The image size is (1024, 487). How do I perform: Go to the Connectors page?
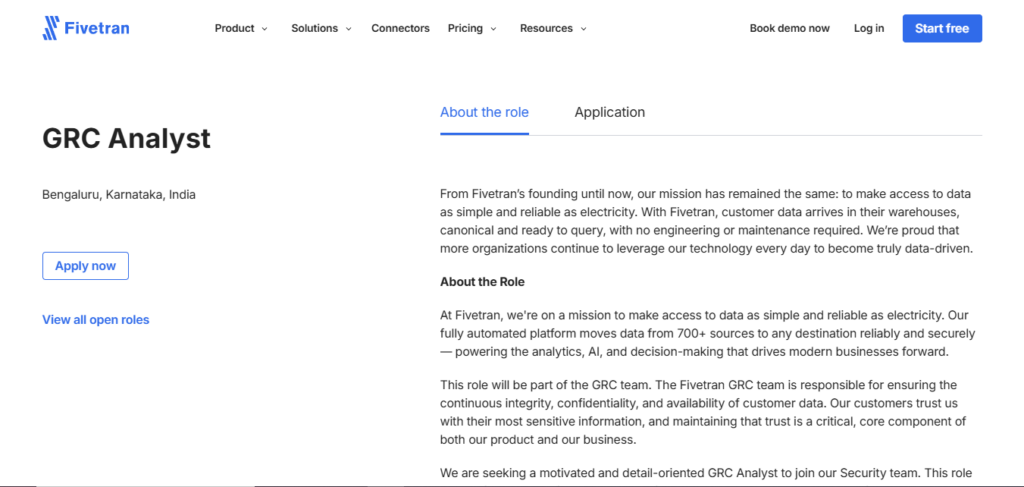pyautogui.click(x=400, y=28)
